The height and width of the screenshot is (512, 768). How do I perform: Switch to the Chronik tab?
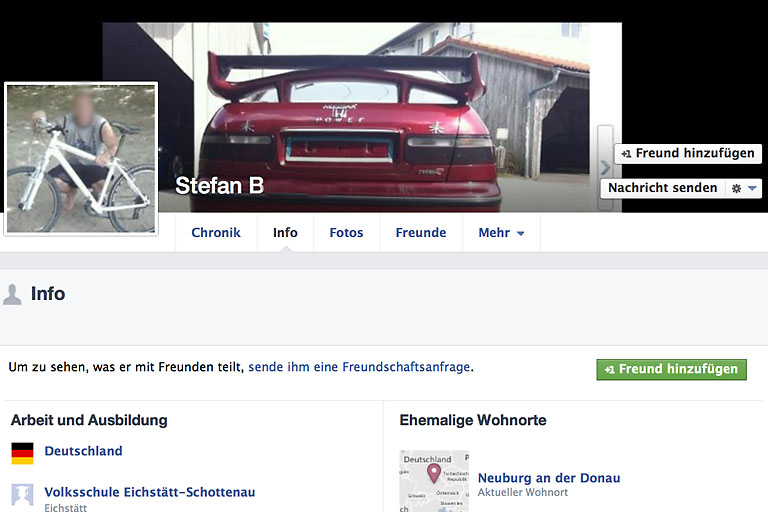click(x=216, y=233)
